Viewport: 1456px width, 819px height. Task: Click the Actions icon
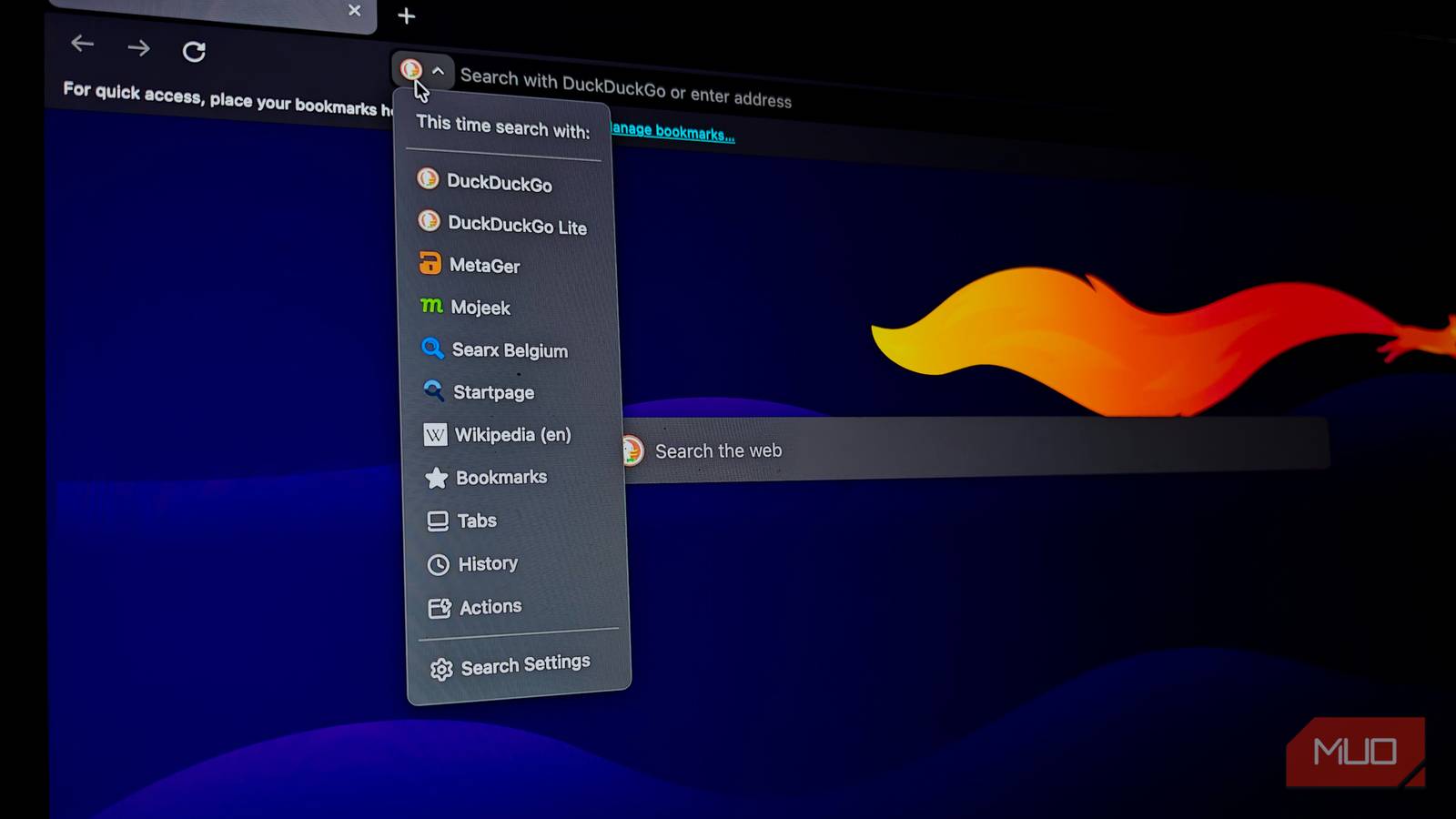[x=440, y=608]
